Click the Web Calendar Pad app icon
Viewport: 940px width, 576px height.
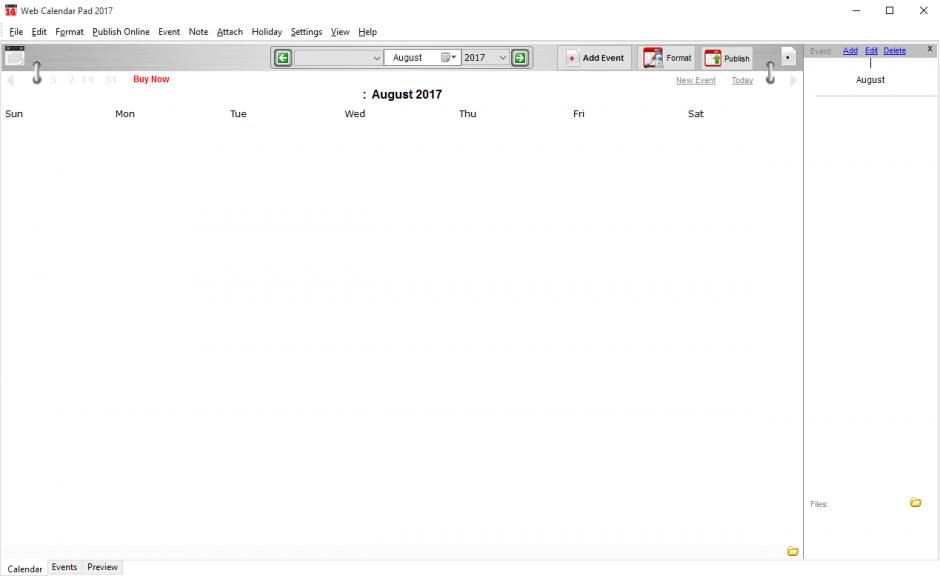click(10, 10)
